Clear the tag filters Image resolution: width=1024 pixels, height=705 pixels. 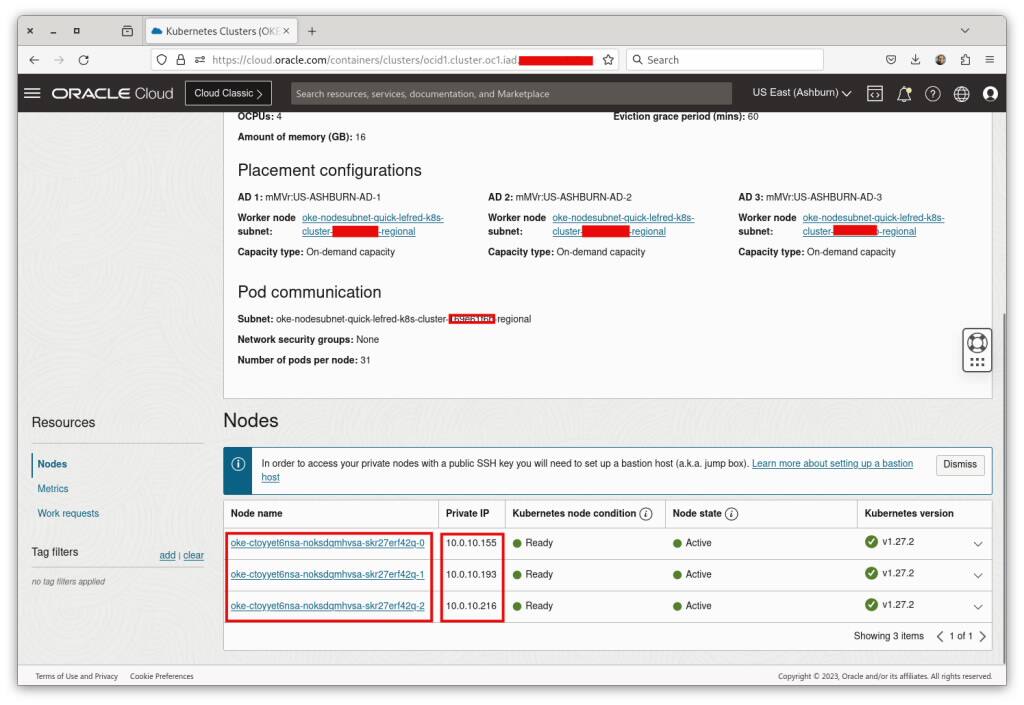pyautogui.click(x=193, y=556)
